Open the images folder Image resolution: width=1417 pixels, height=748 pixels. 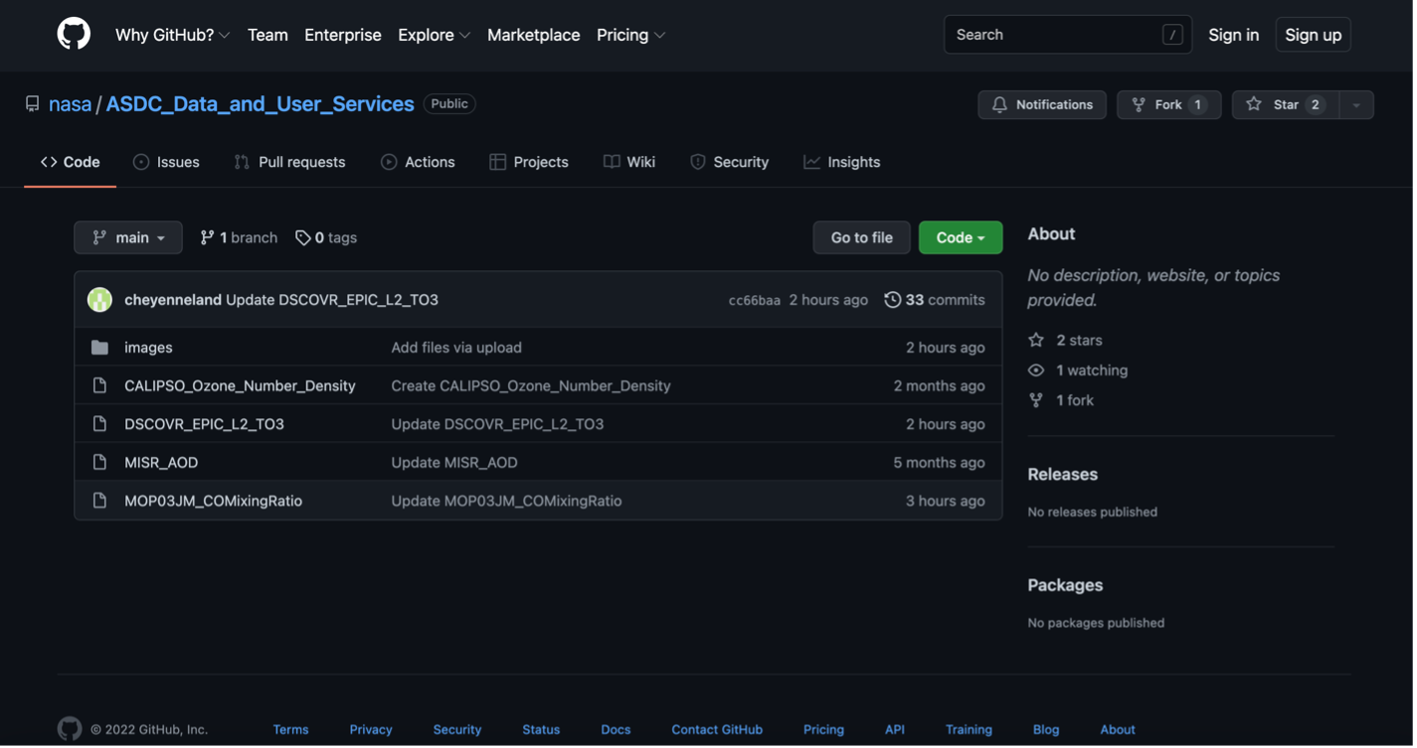148,347
